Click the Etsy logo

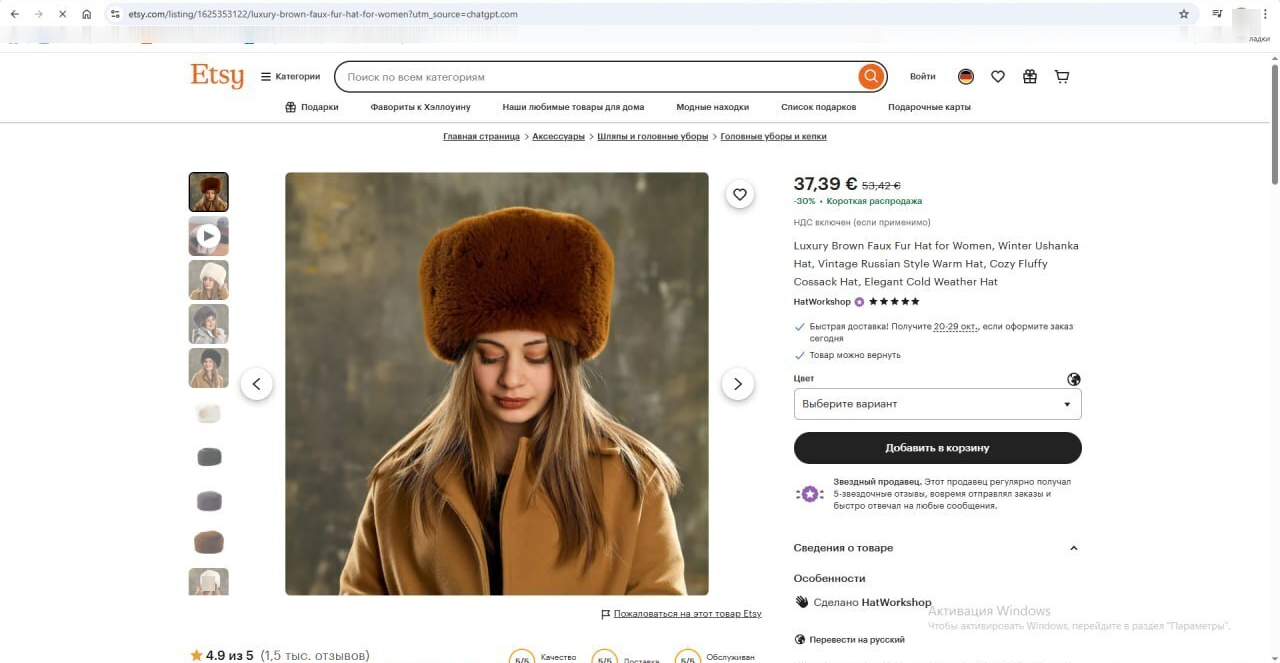217,76
